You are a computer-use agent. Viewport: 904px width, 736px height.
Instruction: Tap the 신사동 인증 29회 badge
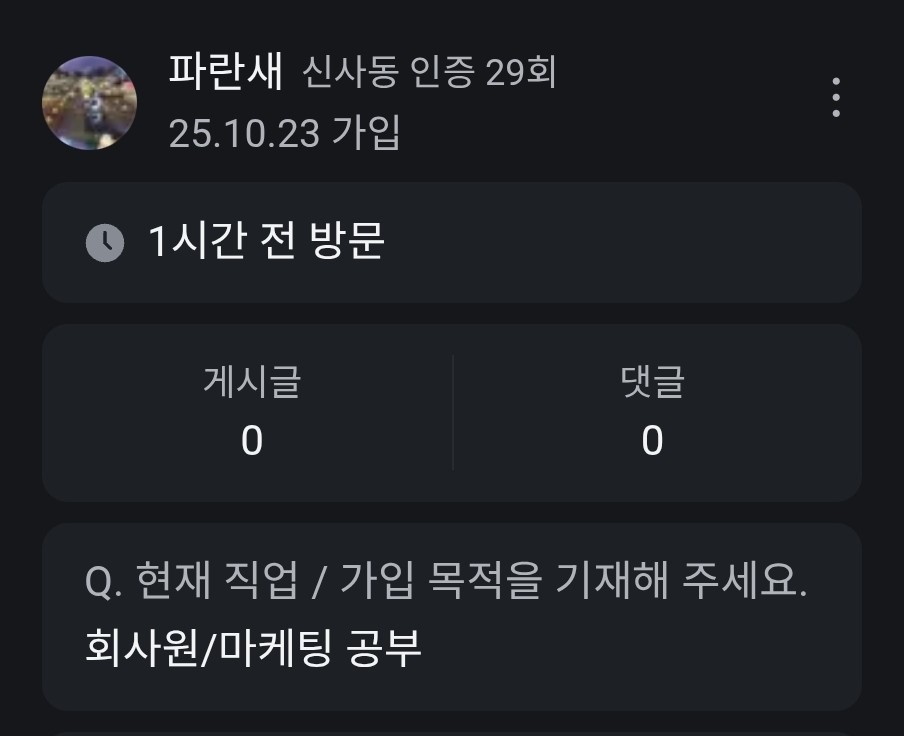coord(429,73)
